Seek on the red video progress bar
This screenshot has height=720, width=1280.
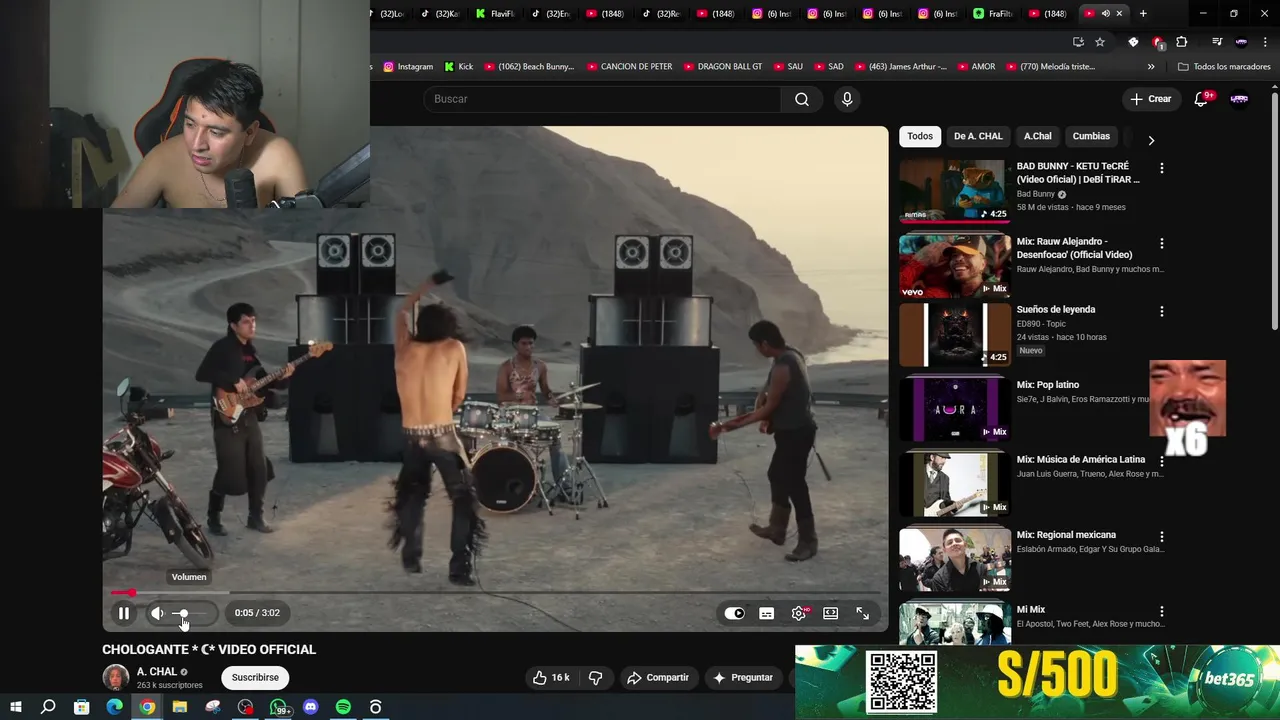[496, 593]
